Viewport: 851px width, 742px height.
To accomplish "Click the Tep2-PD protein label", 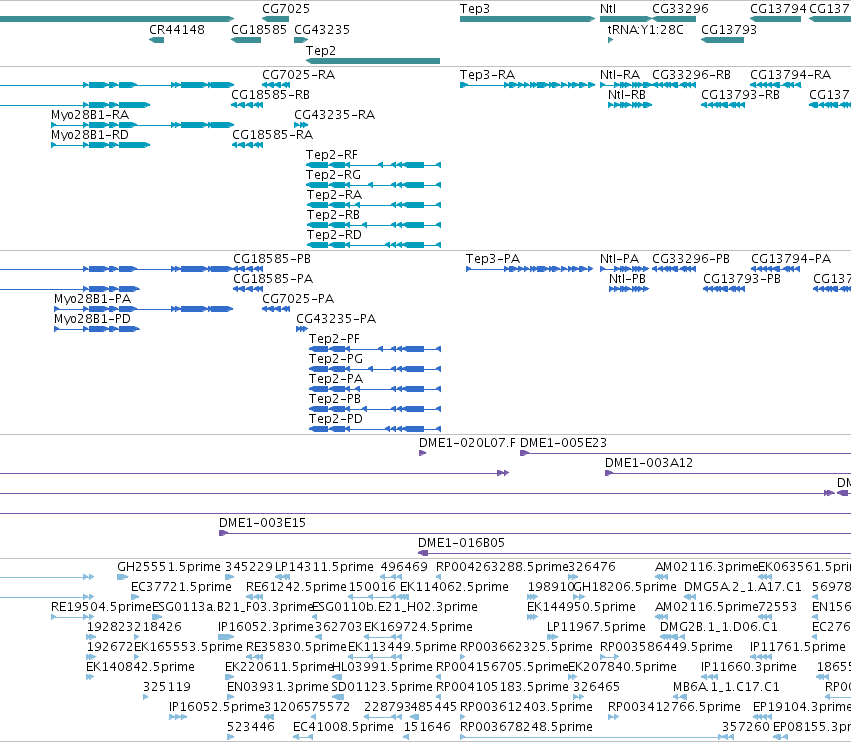I will (336, 418).
